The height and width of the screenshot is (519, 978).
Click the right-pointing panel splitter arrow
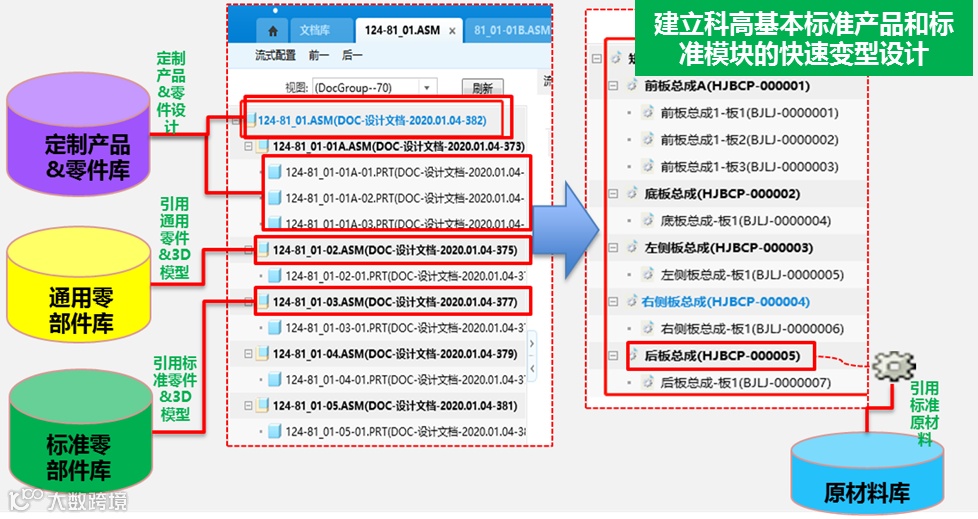pyautogui.click(x=532, y=344)
